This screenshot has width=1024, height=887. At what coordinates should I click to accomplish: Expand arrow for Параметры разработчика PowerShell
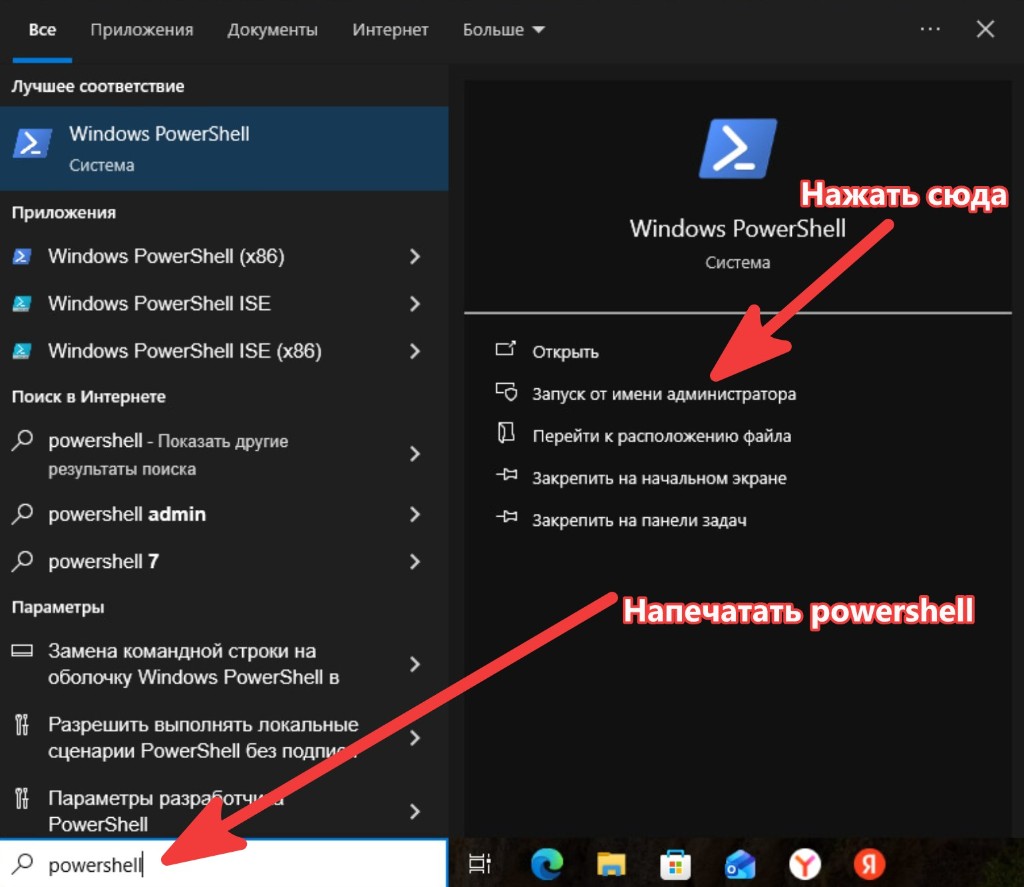click(415, 812)
